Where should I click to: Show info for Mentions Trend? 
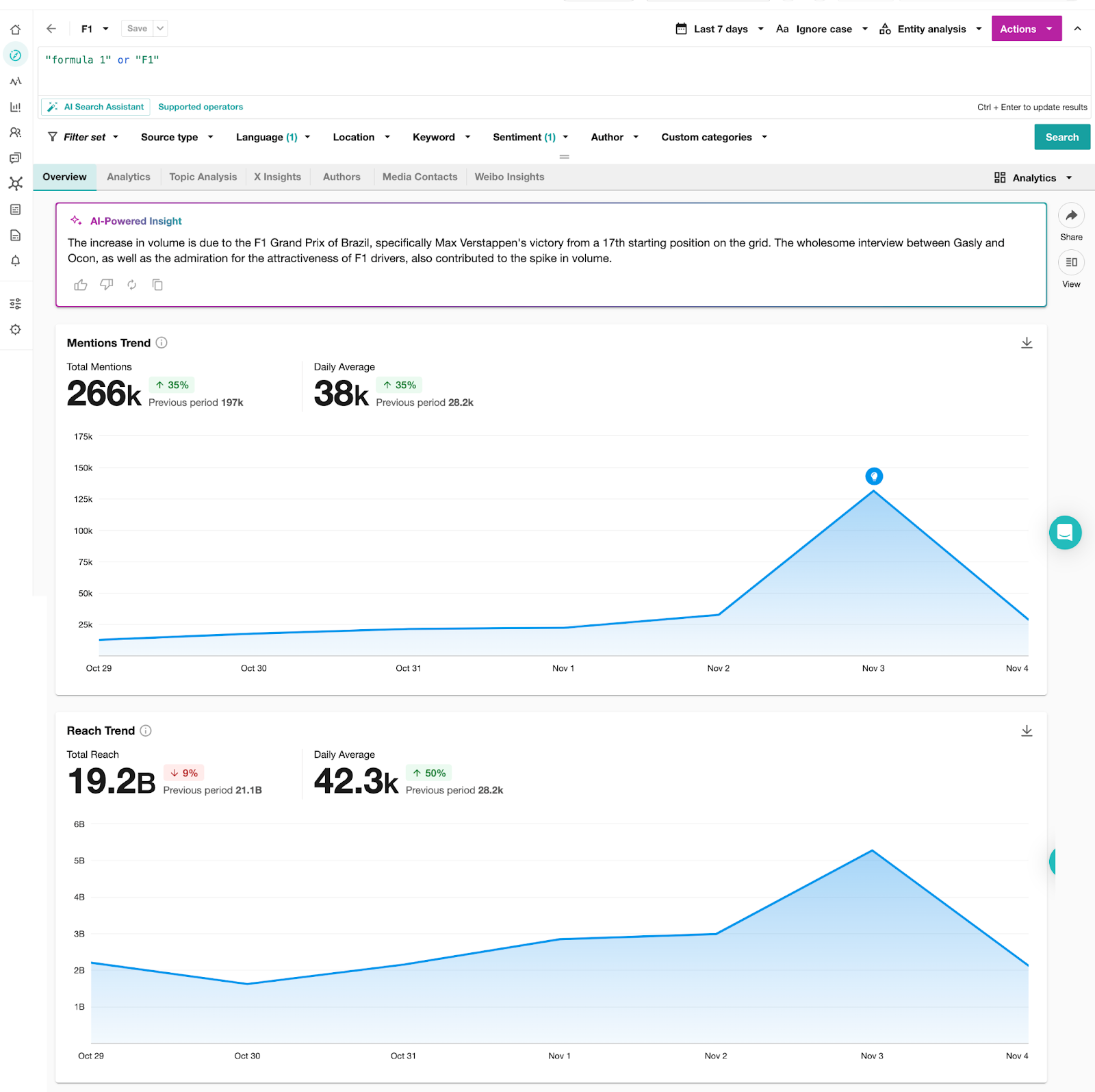162,343
